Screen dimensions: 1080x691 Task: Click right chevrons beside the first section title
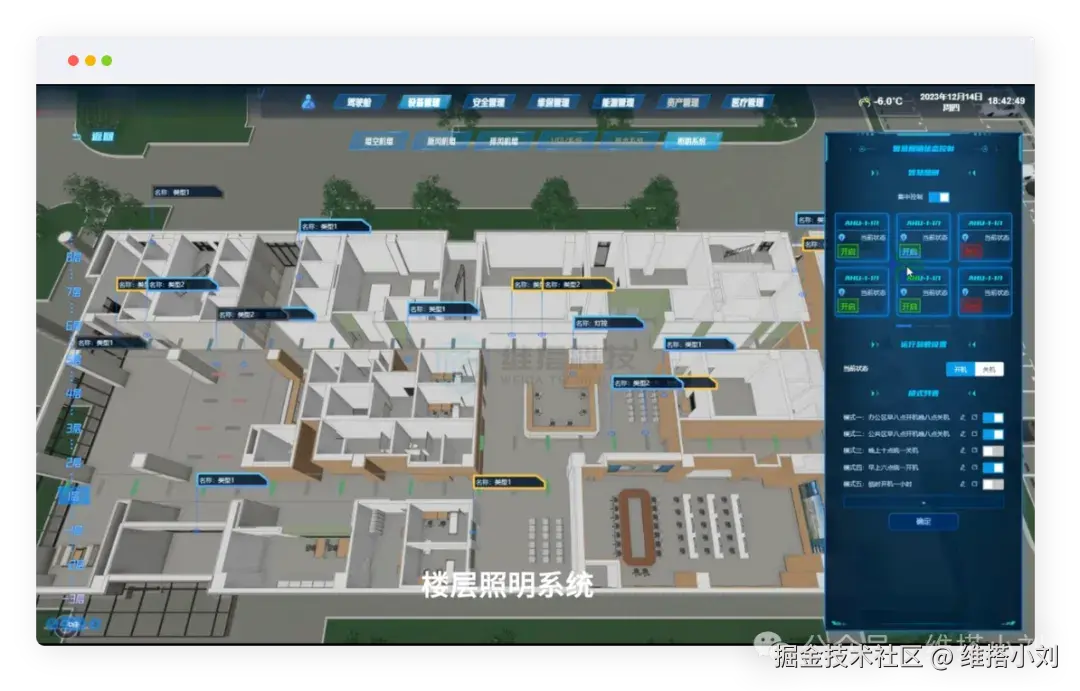click(x=972, y=173)
